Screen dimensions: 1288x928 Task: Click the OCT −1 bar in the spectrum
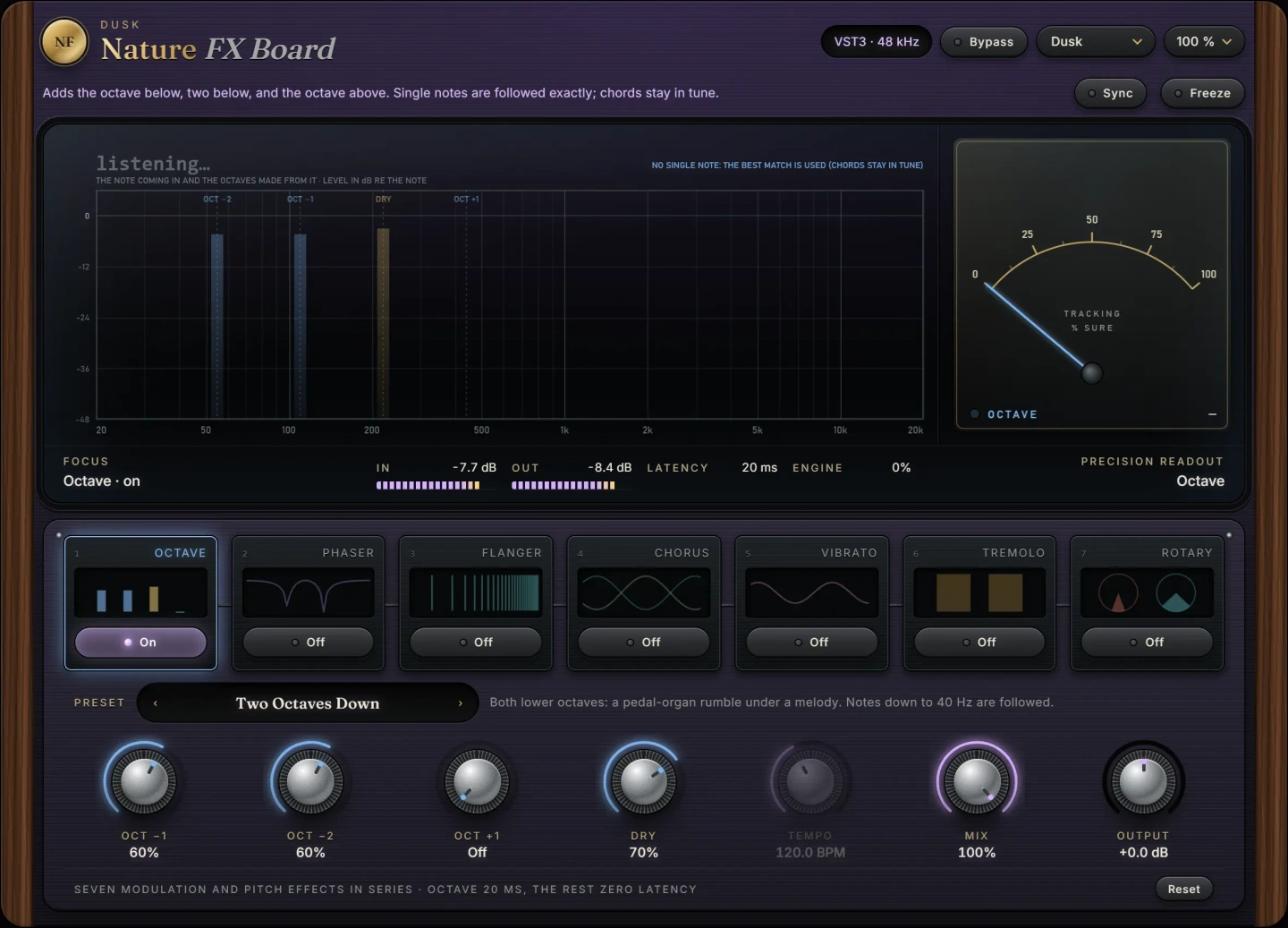point(301,326)
